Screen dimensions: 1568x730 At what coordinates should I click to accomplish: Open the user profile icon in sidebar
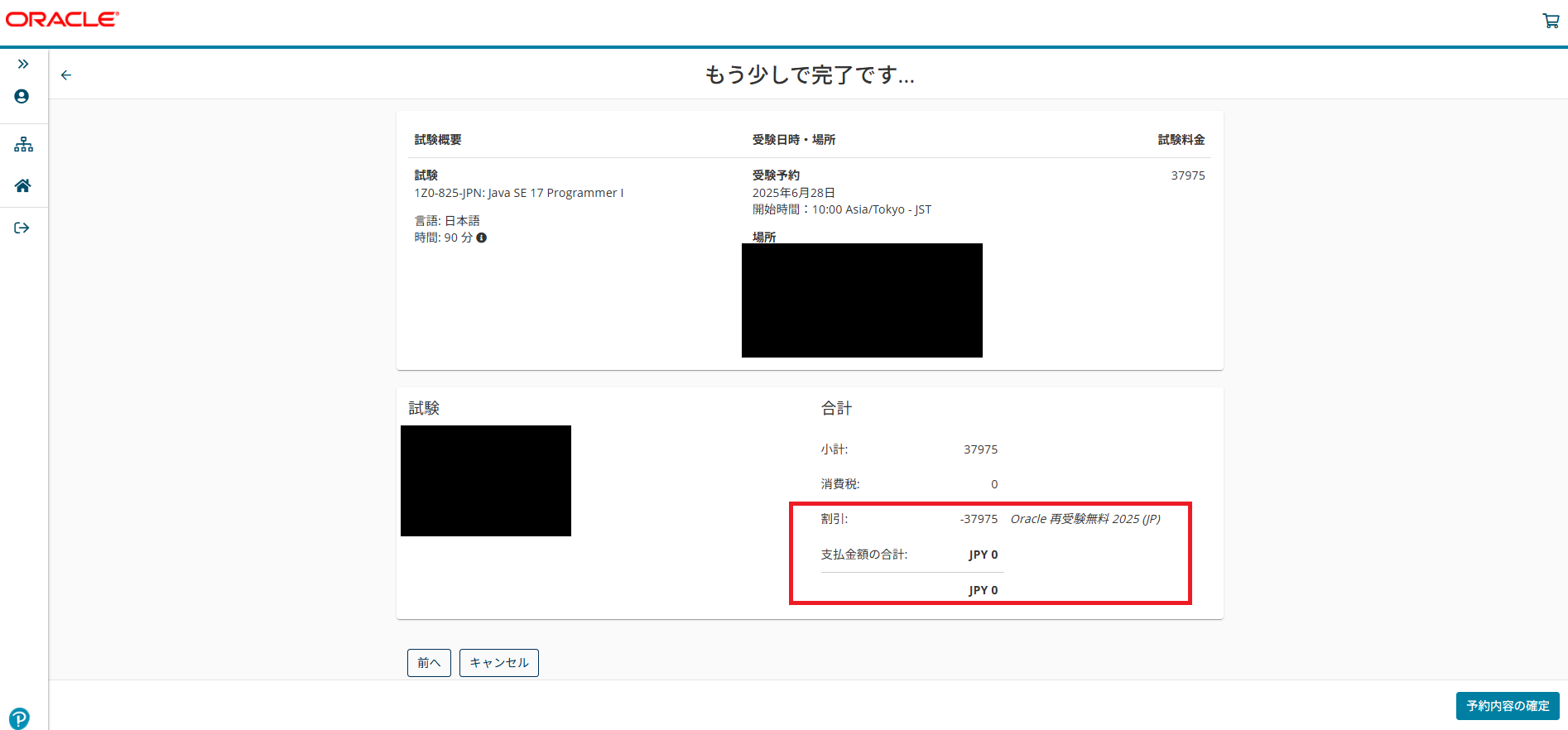tap(22, 97)
